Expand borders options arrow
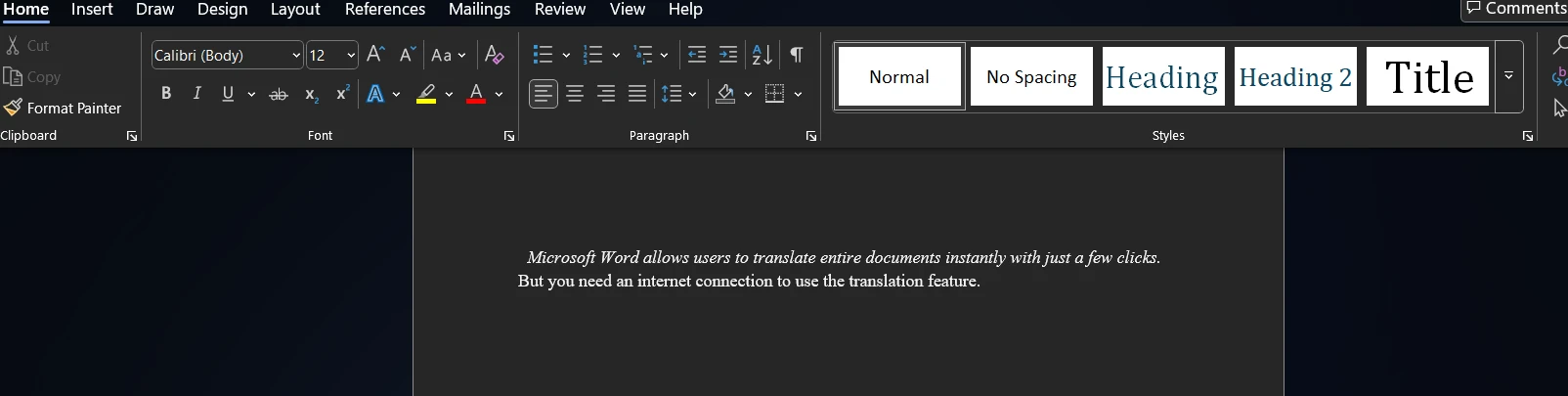The width and height of the screenshot is (1568, 396). [x=798, y=95]
